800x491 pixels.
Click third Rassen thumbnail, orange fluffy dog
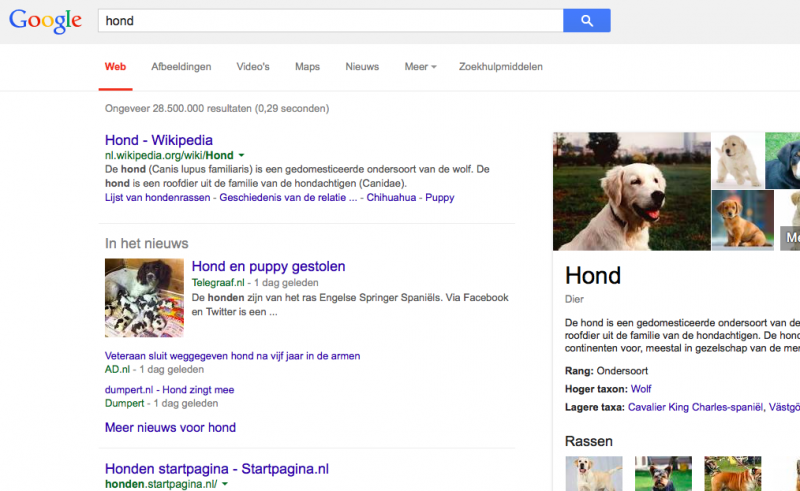pyautogui.click(x=733, y=474)
